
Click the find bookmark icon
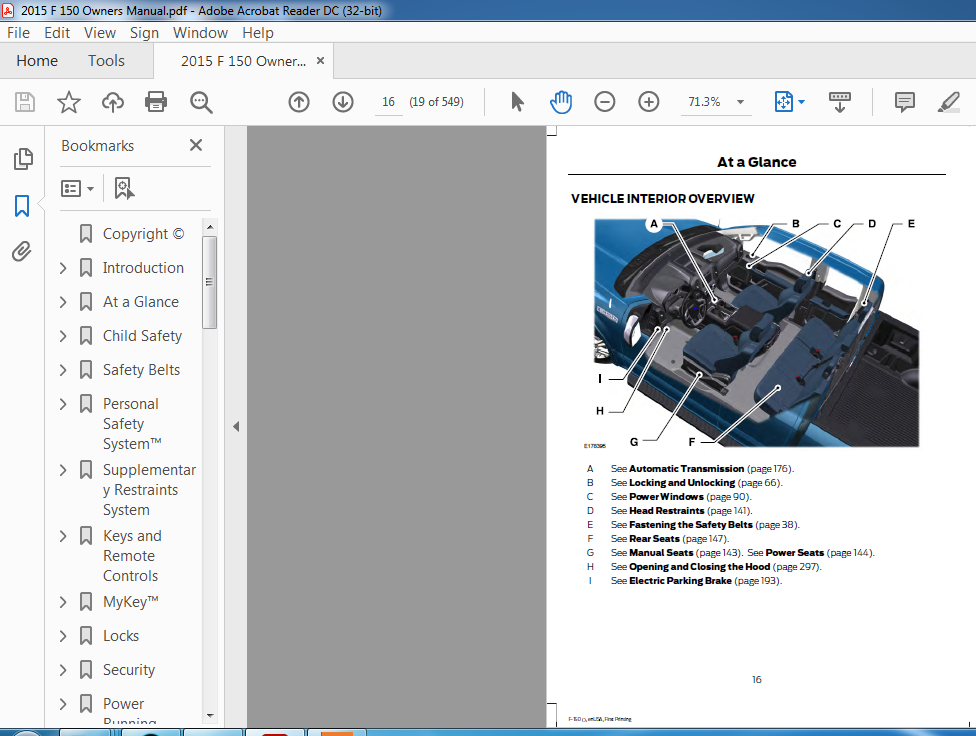pyautogui.click(x=124, y=188)
